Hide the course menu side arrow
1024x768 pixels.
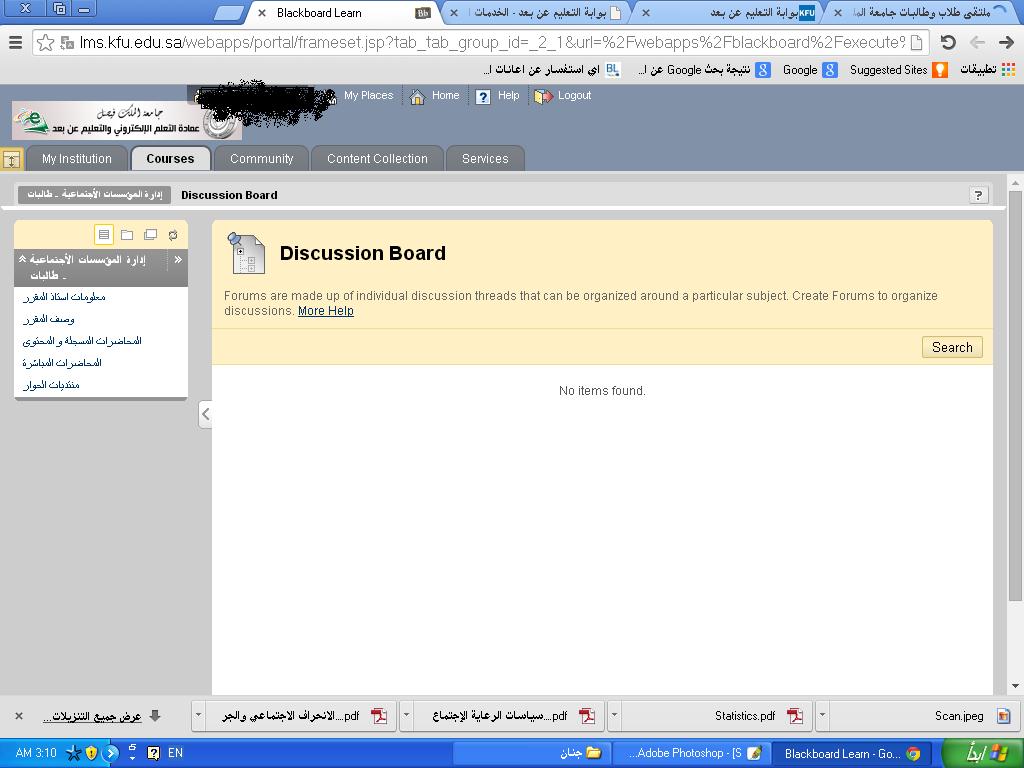[205, 414]
